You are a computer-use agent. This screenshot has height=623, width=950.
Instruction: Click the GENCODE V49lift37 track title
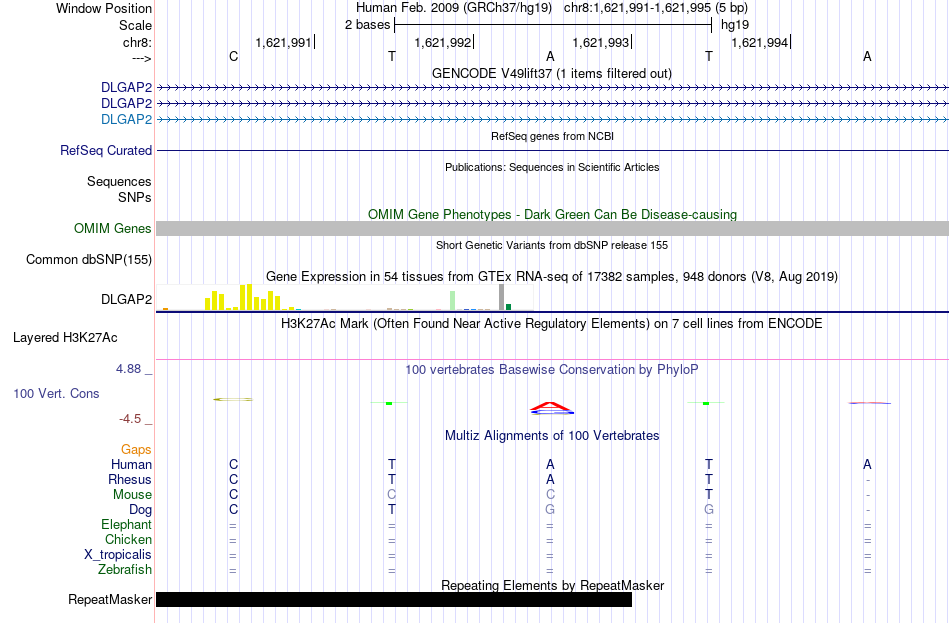click(551, 73)
